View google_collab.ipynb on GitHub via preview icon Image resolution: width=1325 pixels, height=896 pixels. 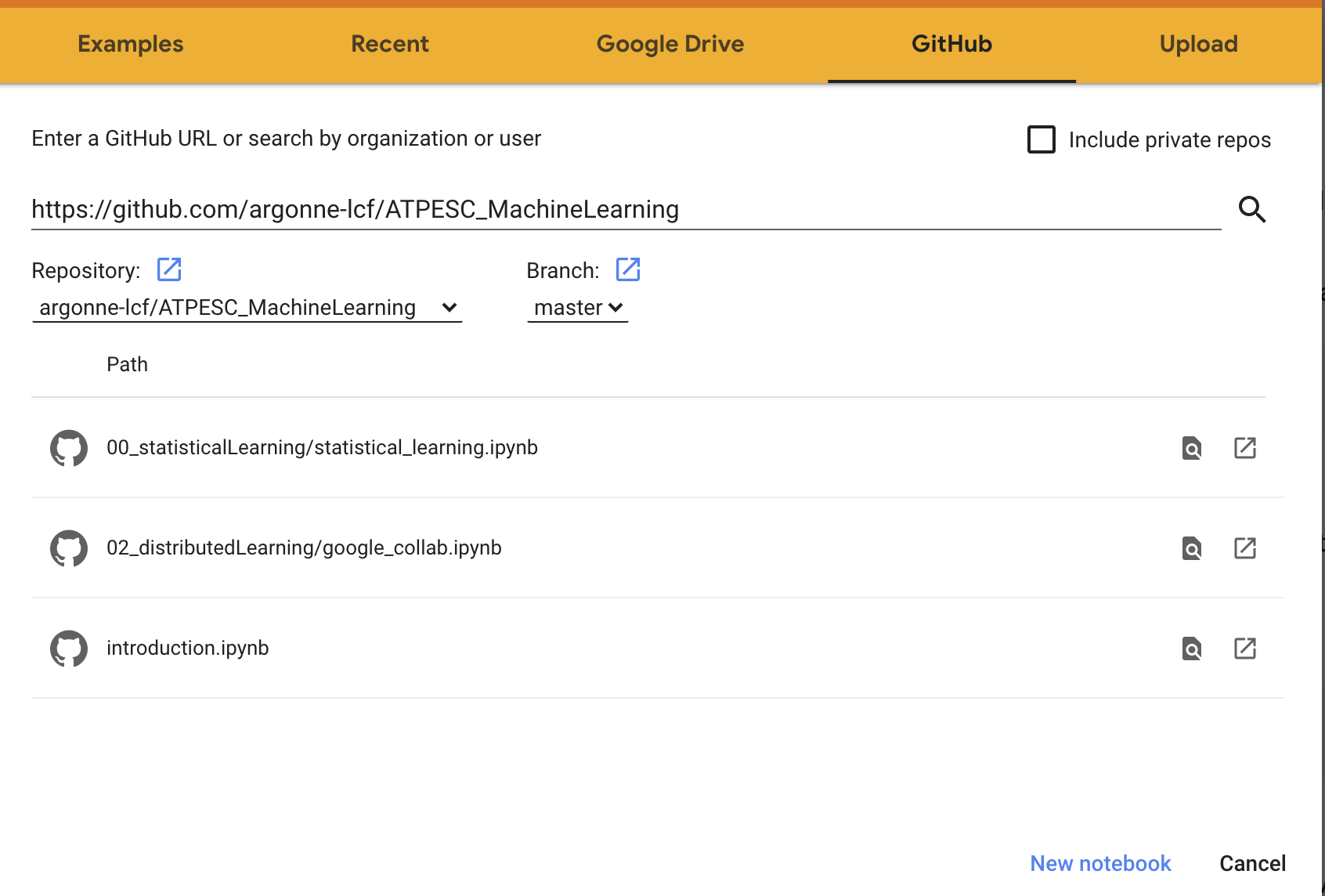(1192, 548)
